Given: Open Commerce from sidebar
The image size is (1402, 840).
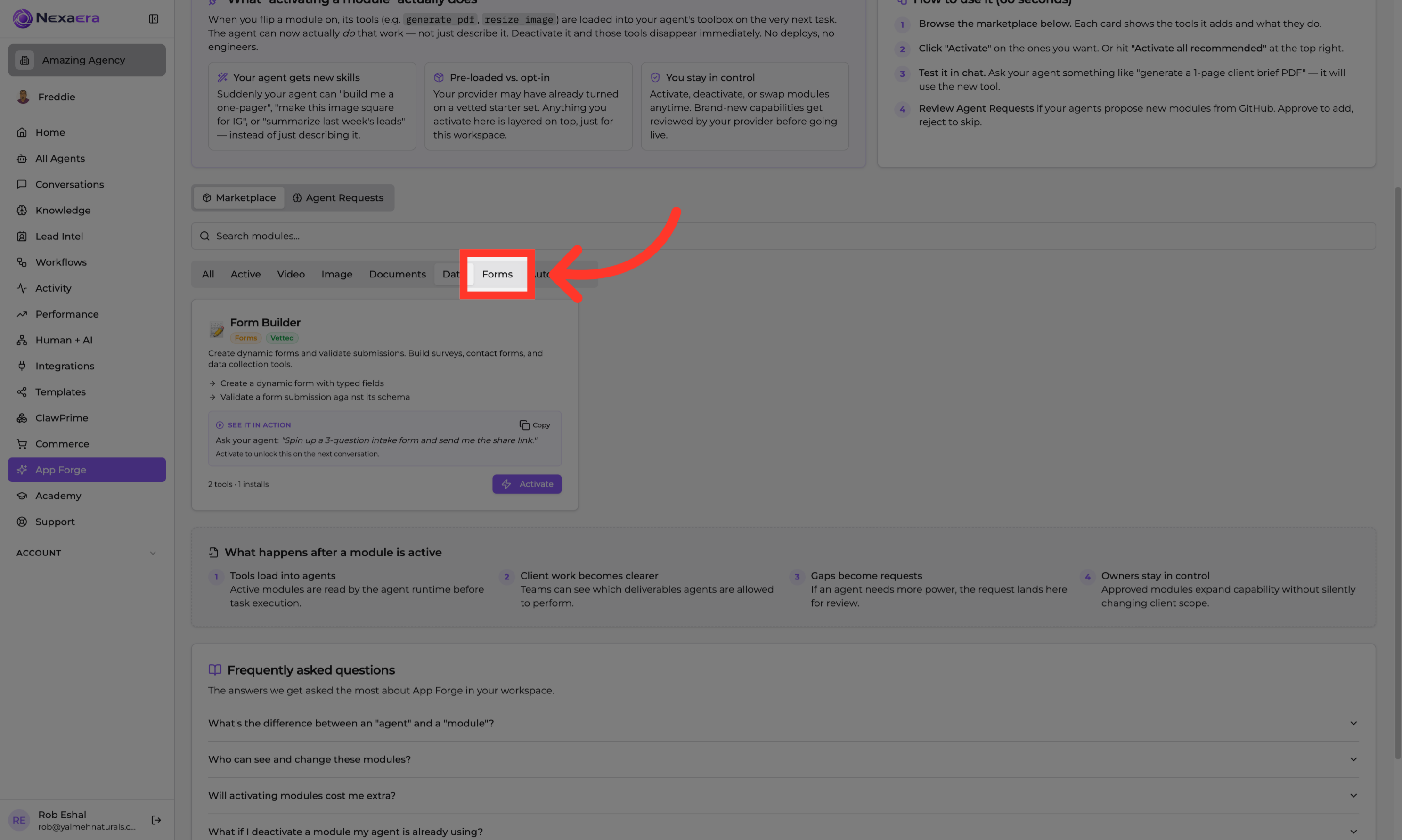Looking at the screenshot, I should (87, 444).
